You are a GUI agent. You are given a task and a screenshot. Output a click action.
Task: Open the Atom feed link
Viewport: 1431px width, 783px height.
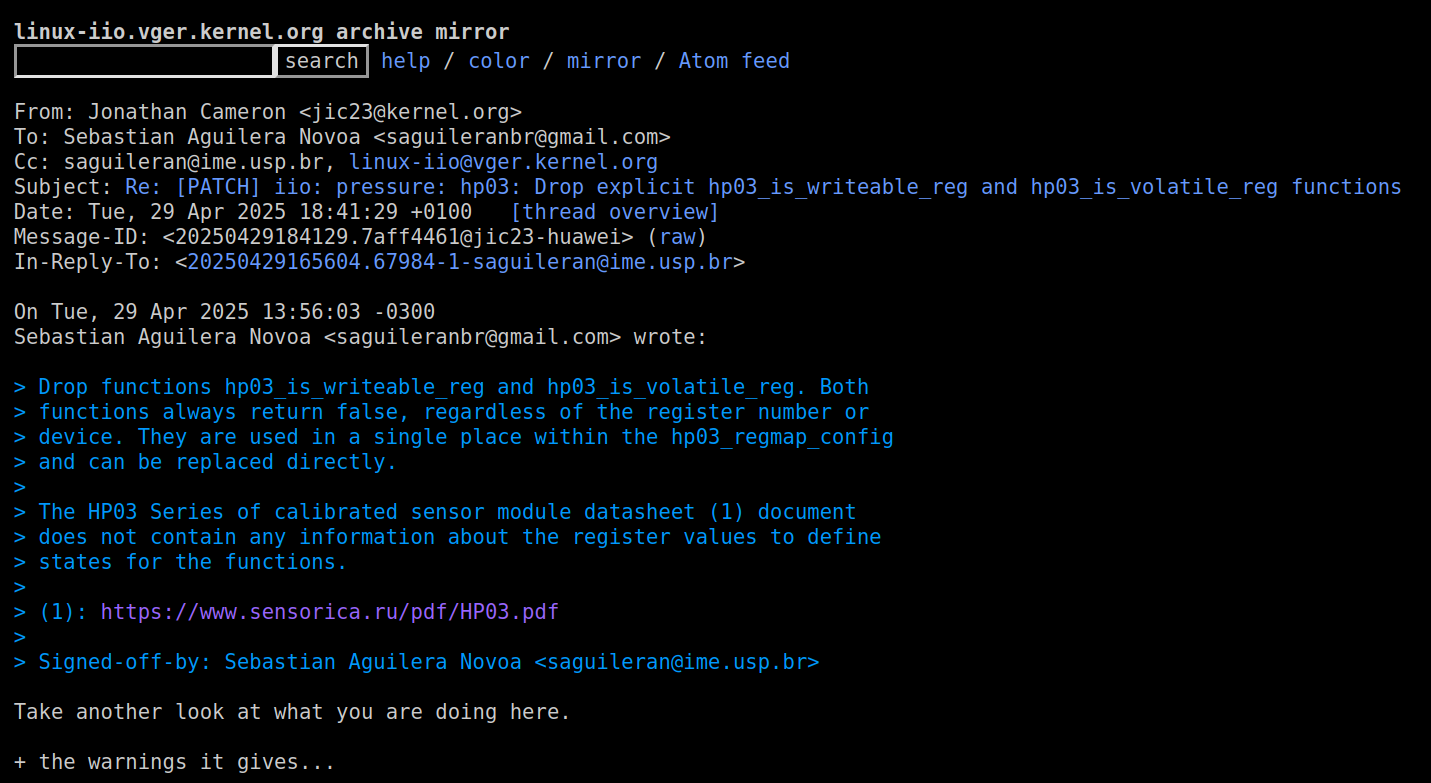point(734,61)
